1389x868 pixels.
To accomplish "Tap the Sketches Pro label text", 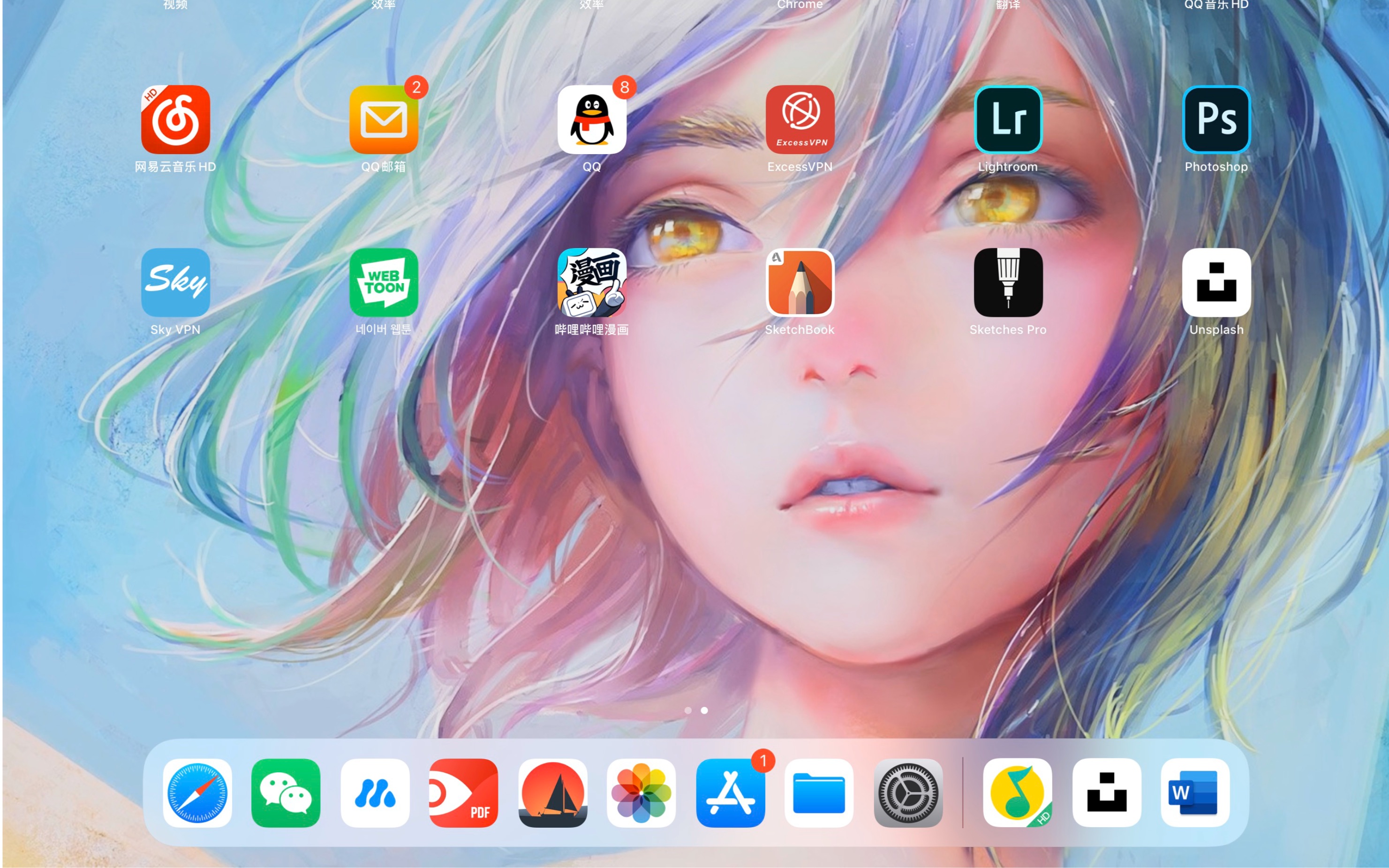I will (x=1008, y=329).
